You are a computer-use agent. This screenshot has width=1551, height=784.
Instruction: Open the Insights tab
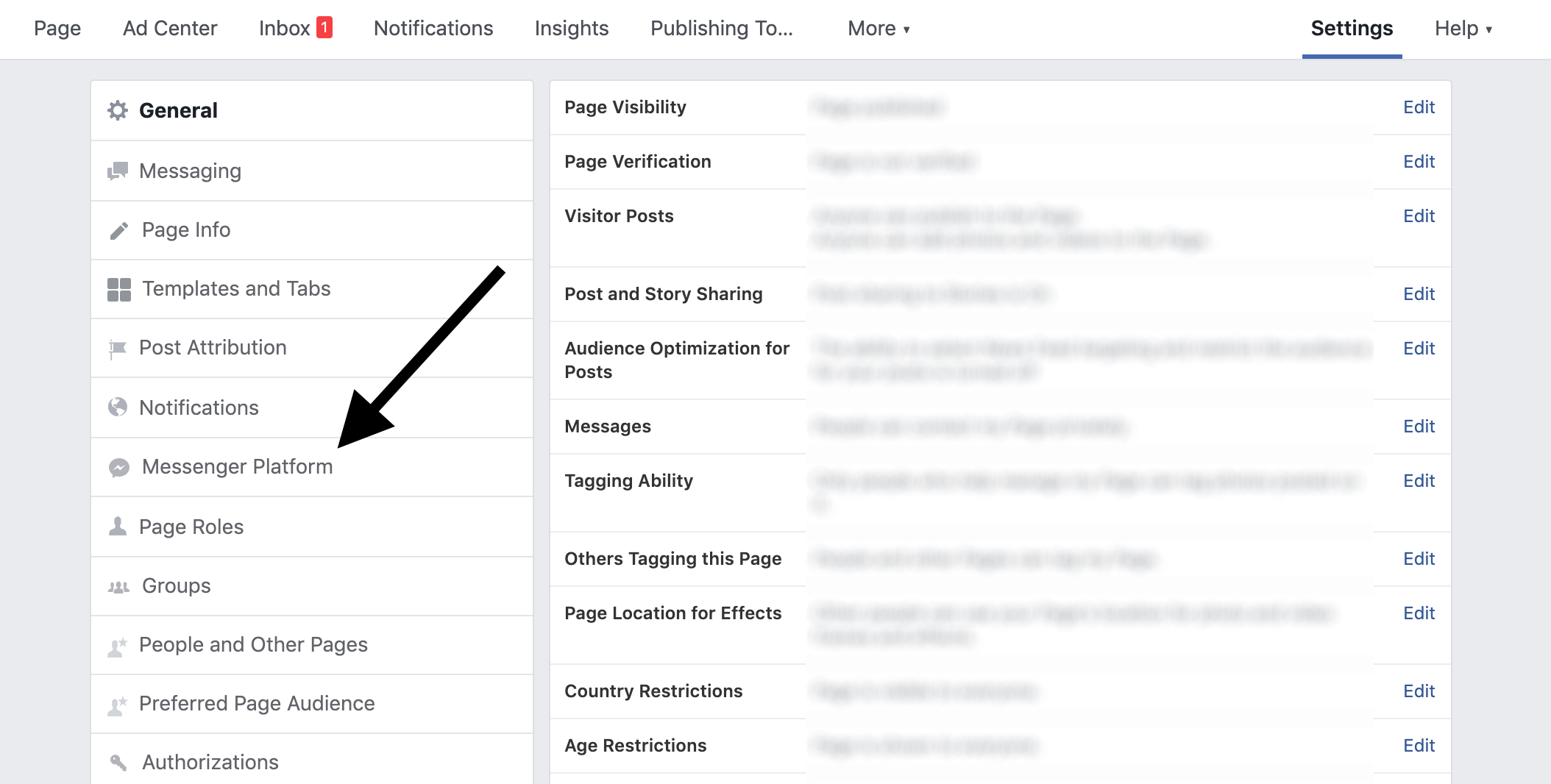[572, 29]
